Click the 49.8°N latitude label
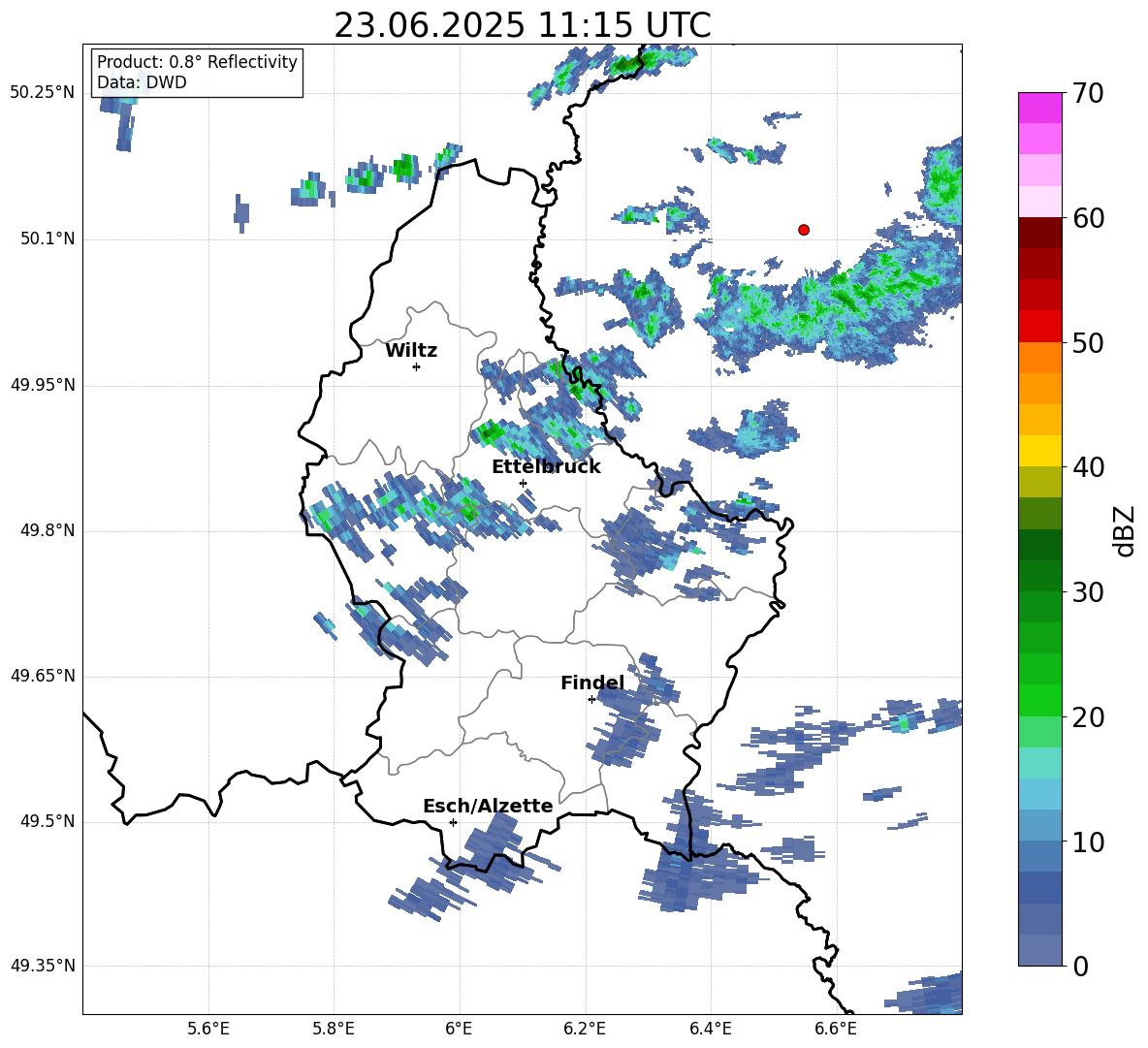Image resolution: width=1148 pixels, height=1048 pixels. (x=48, y=530)
